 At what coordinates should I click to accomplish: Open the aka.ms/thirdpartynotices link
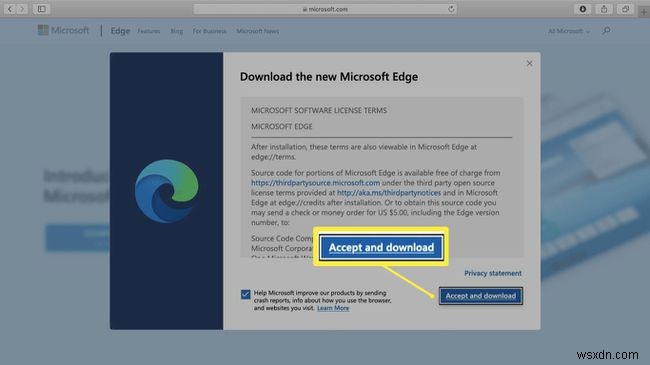click(389, 192)
